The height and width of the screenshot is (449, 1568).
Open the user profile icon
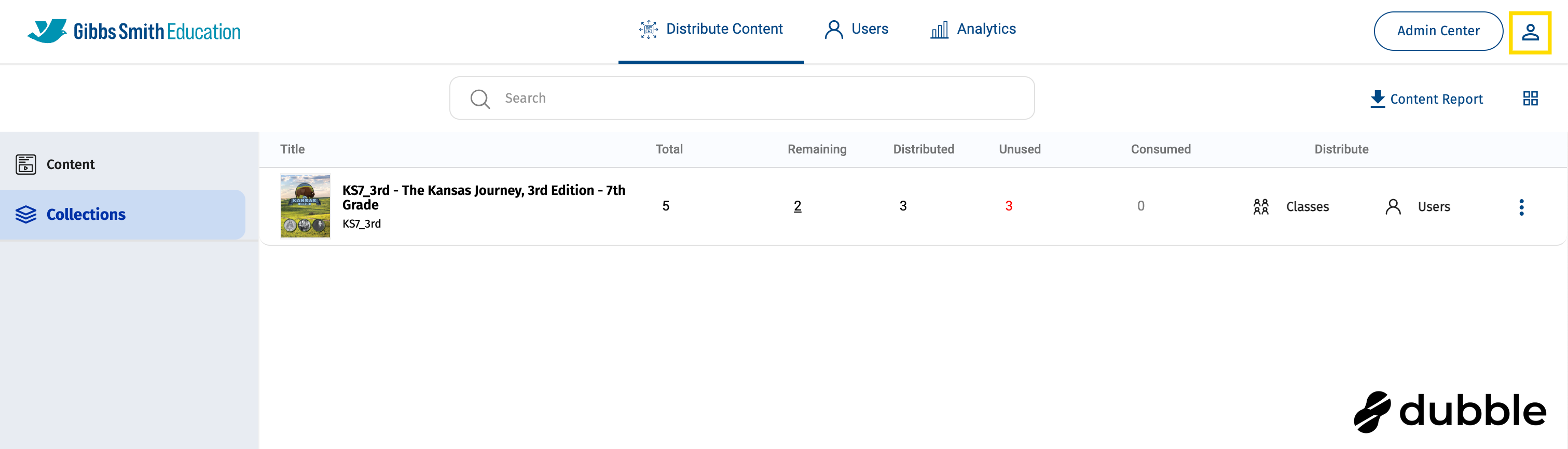tap(1530, 32)
